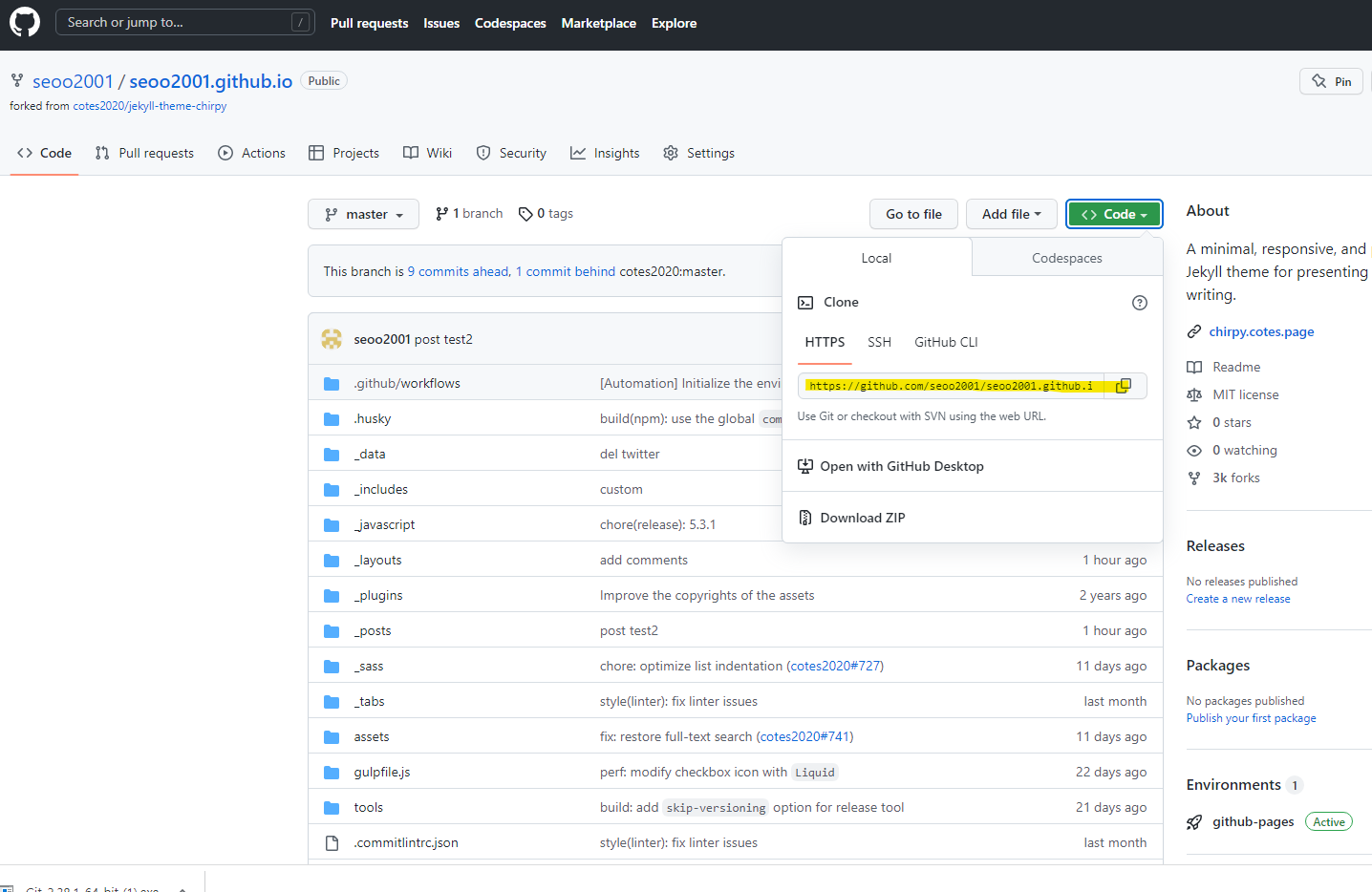Viewport: 1372px width, 892px height.
Task: Click the star icon next to 0 stars
Action: (x=1194, y=422)
